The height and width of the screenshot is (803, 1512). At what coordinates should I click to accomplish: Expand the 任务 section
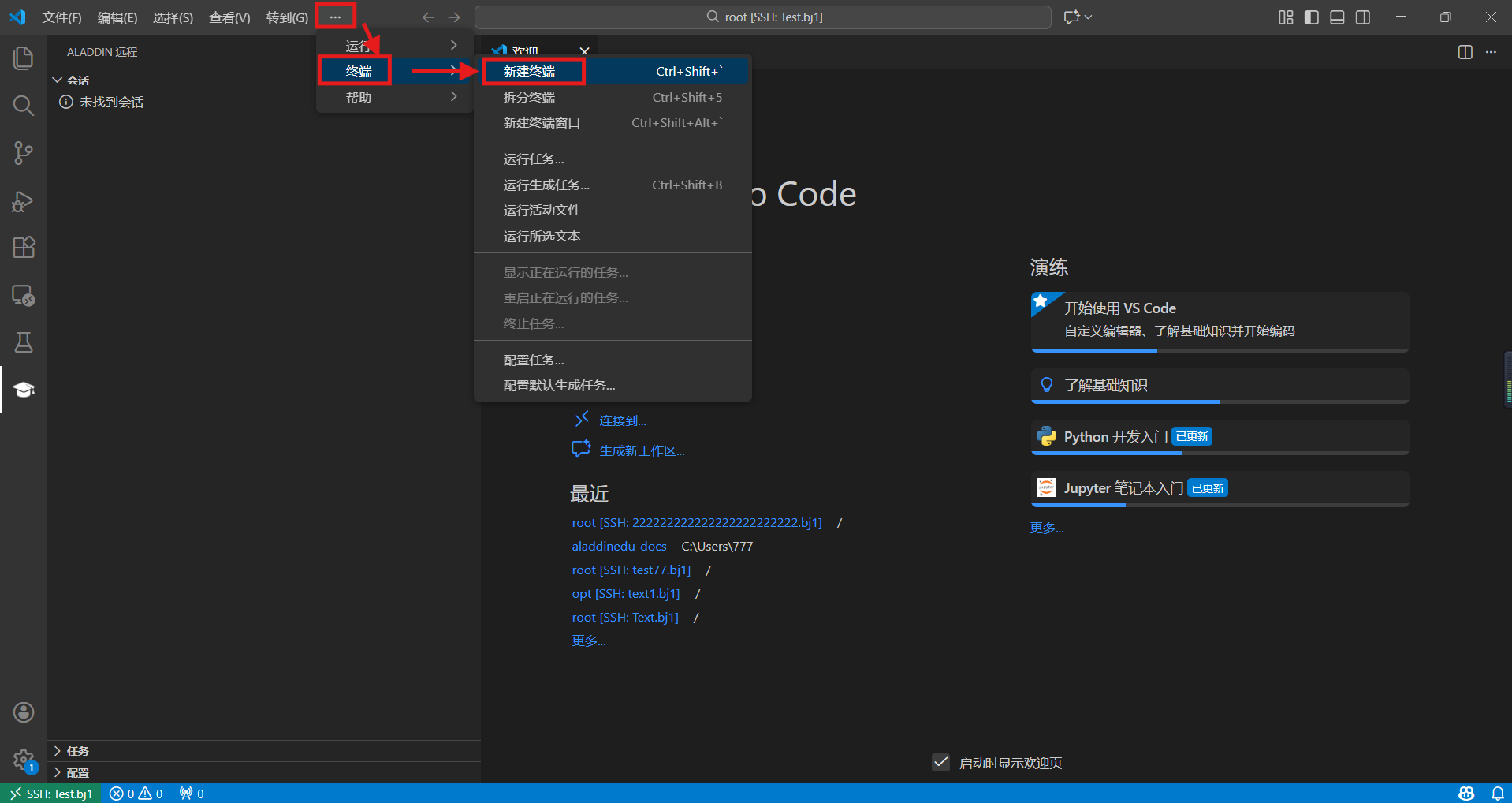(77, 751)
